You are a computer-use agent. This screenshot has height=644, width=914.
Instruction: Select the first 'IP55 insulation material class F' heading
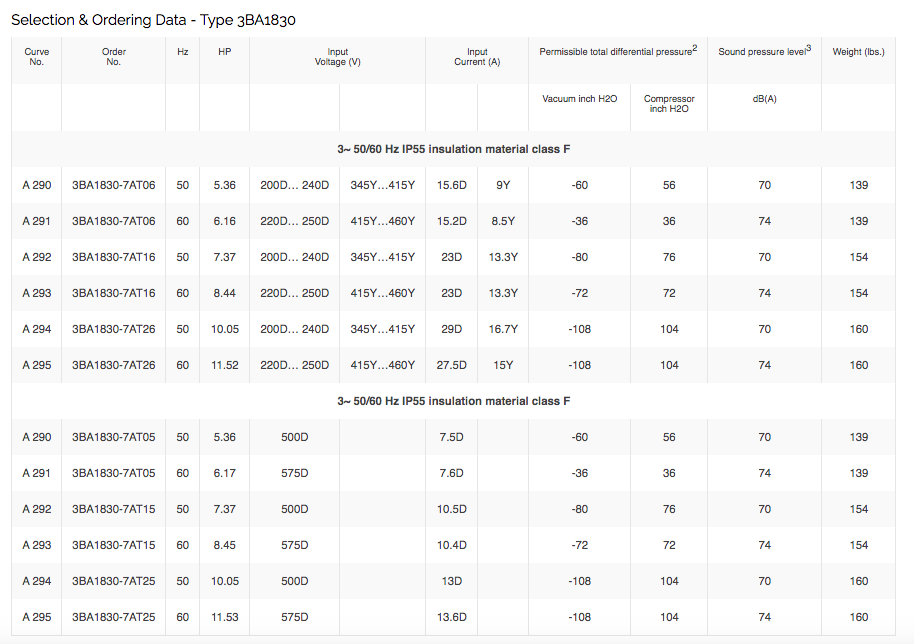coord(454,149)
